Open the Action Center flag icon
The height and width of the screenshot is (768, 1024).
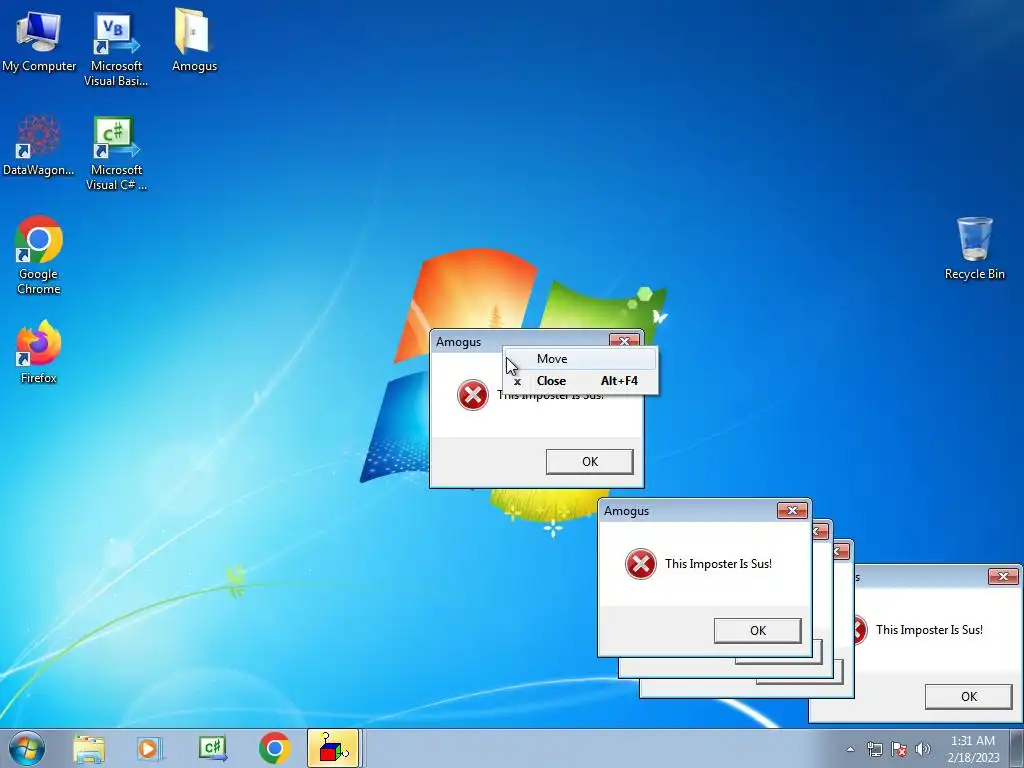tap(899, 749)
